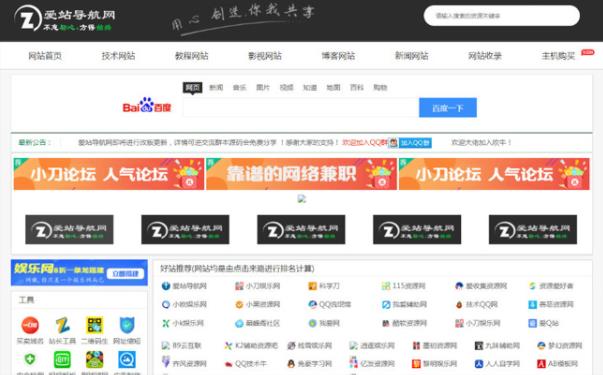Open the rightmost 小刀论坛 人气论坛 banner

click(494, 174)
